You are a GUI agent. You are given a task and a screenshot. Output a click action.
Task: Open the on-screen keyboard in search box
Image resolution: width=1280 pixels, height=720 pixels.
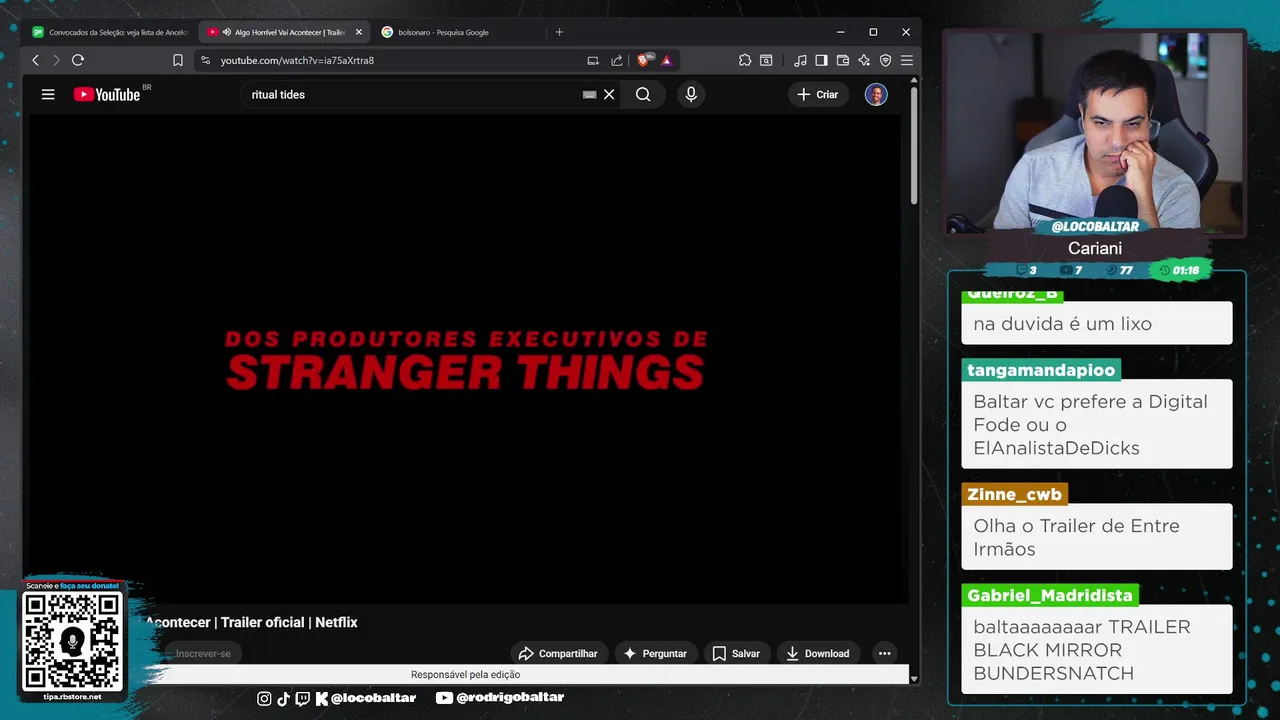(x=589, y=94)
